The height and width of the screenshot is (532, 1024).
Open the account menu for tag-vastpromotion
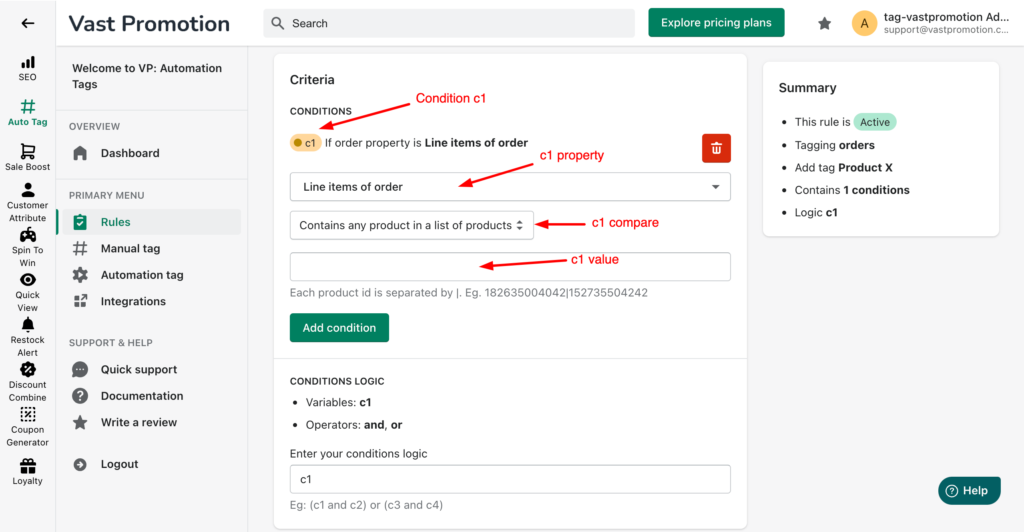click(x=932, y=23)
